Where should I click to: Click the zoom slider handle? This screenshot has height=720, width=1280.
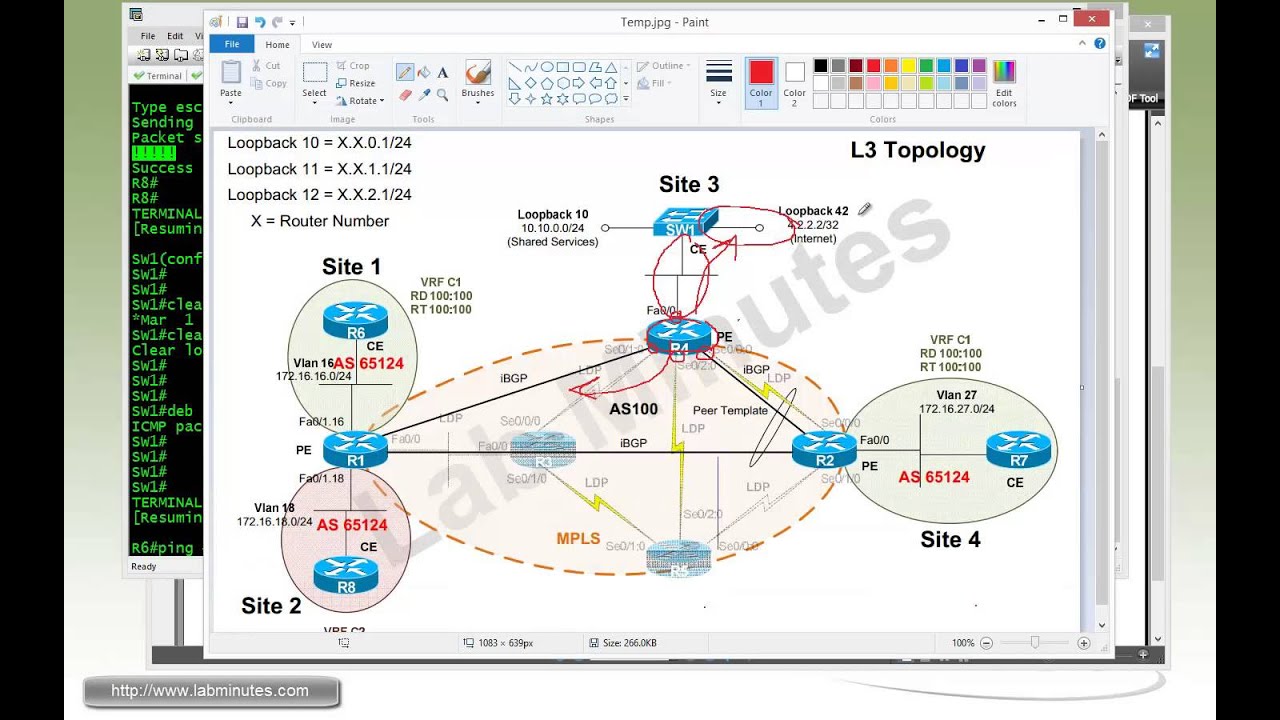[1035, 643]
